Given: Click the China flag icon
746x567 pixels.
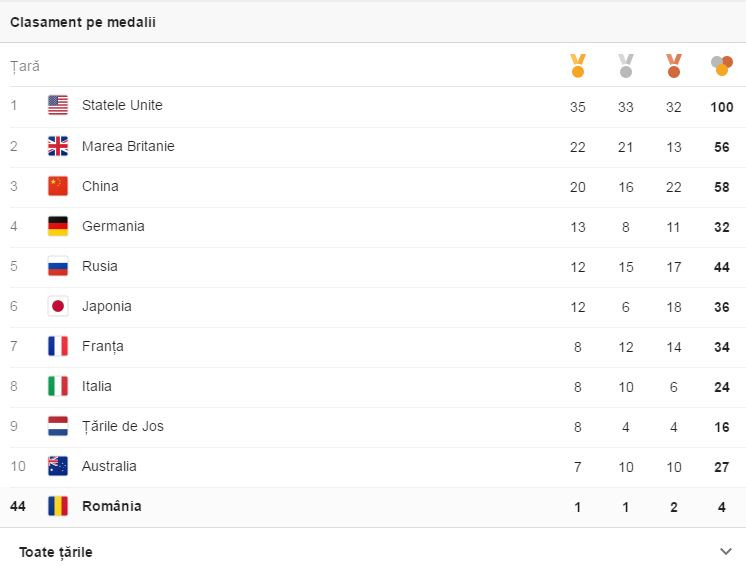Looking at the screenshot, I should pos(58,186).
